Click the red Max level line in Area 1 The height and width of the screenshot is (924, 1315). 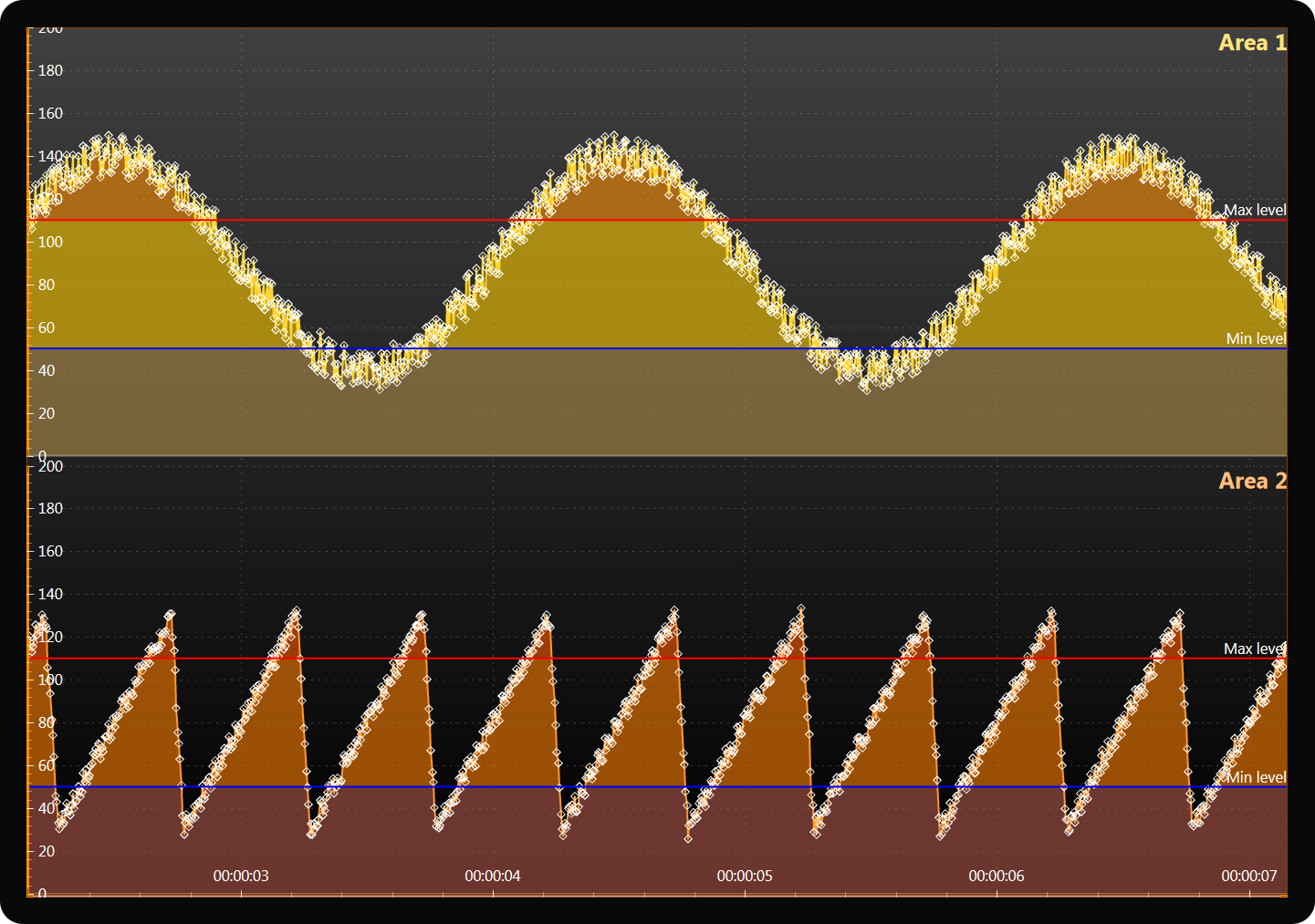(639, 220)
